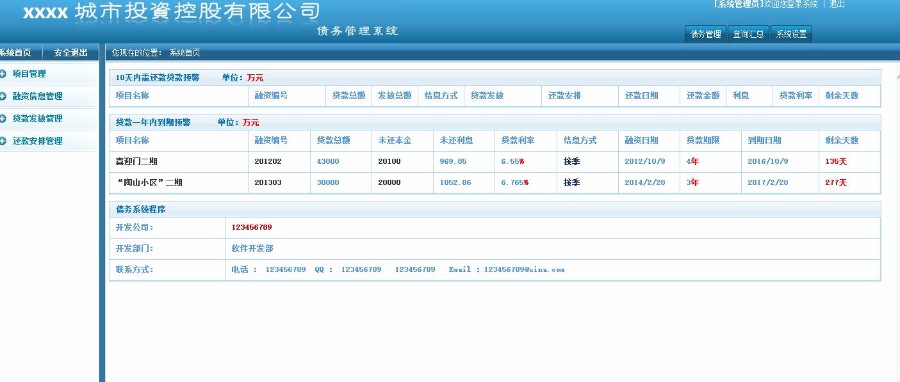This screenshot has width=900, height=382.
Task: Select the 债务系统程序 section title
Action: click(x=141, y=210)
